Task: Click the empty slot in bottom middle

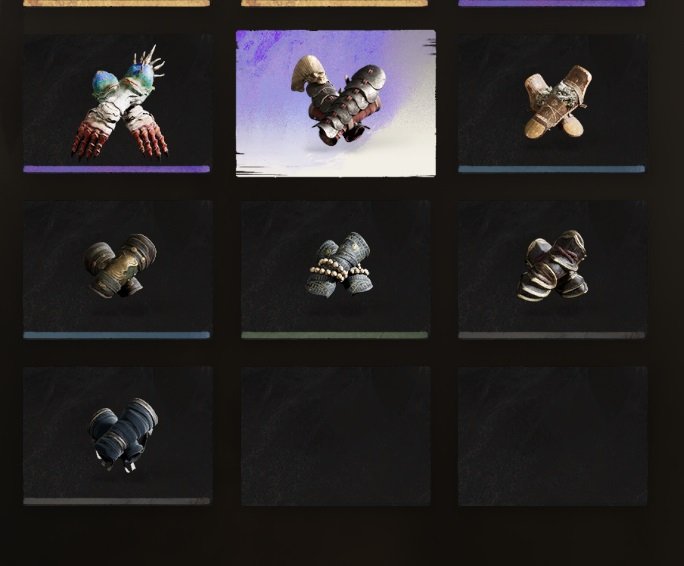Action: (x=335, y=436)
